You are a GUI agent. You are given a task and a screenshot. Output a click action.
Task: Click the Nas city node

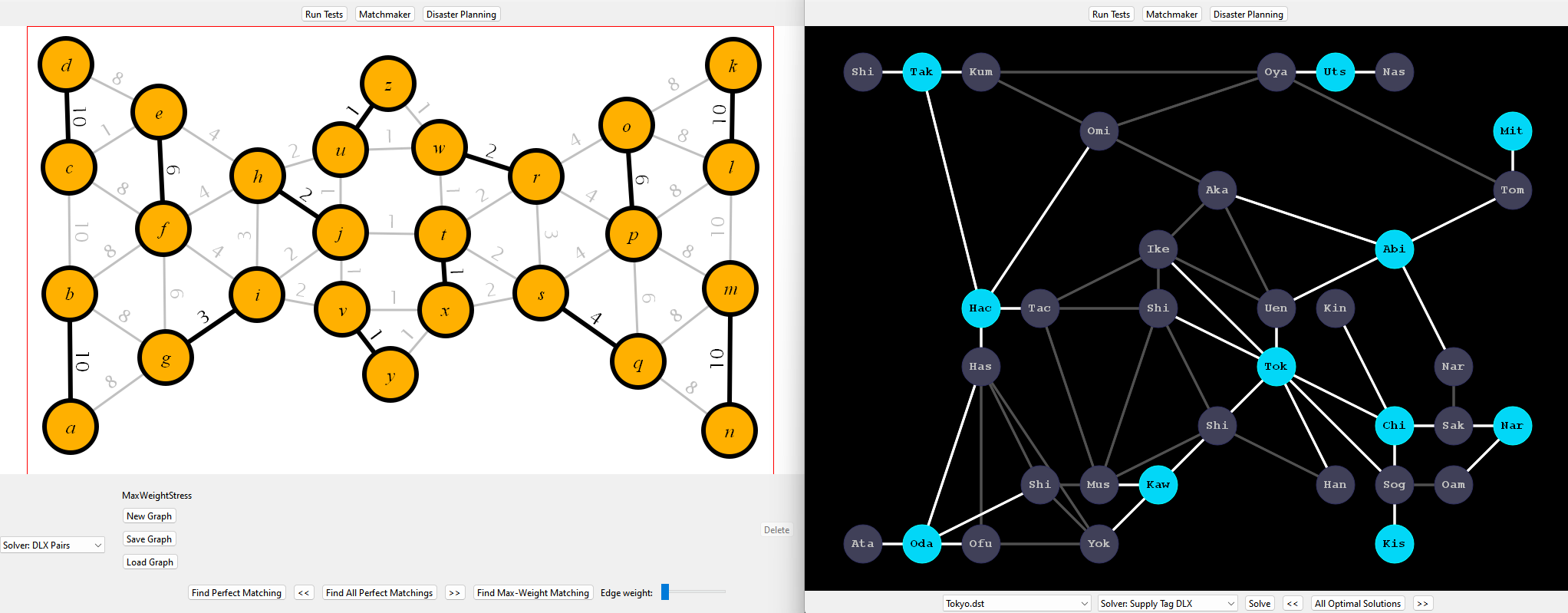pyautogui.click(x=1394, y=72)
